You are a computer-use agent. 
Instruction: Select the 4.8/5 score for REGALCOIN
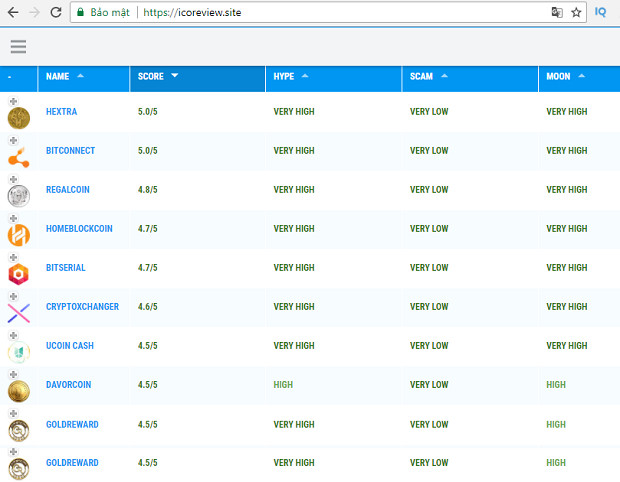point(147,189)
